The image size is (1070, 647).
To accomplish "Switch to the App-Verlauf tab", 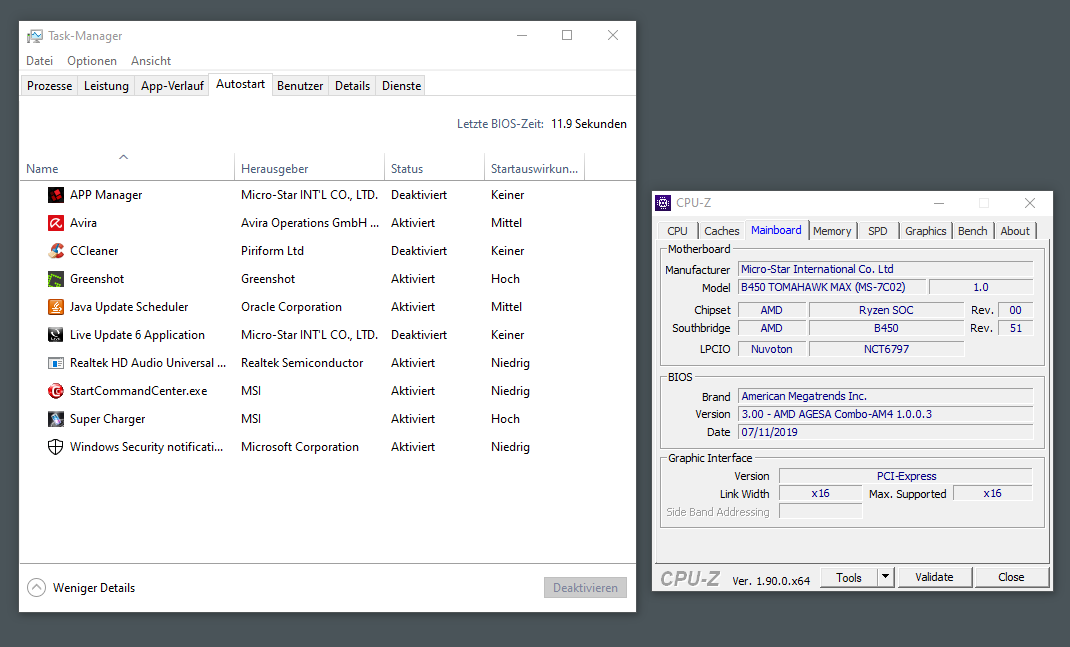I will pos(172,86).
